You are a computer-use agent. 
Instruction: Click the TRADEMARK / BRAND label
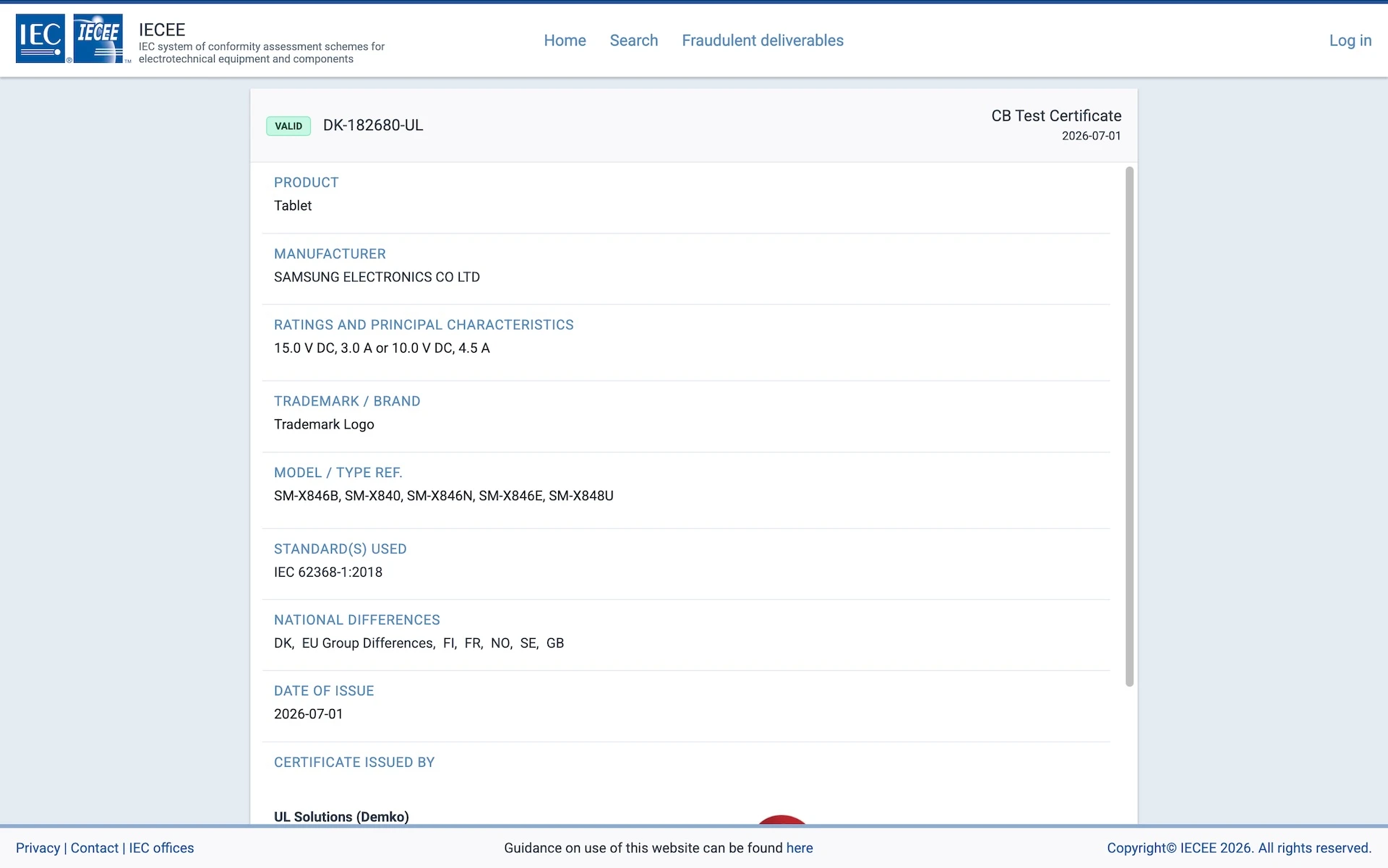(x=347, y=401)
